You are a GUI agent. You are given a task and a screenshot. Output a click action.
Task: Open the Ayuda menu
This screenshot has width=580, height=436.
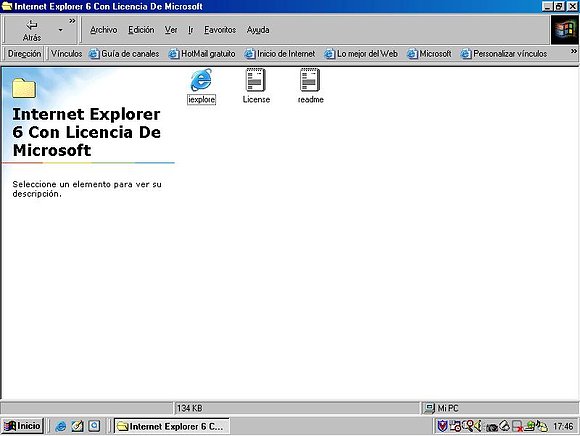tap(258, 30)
